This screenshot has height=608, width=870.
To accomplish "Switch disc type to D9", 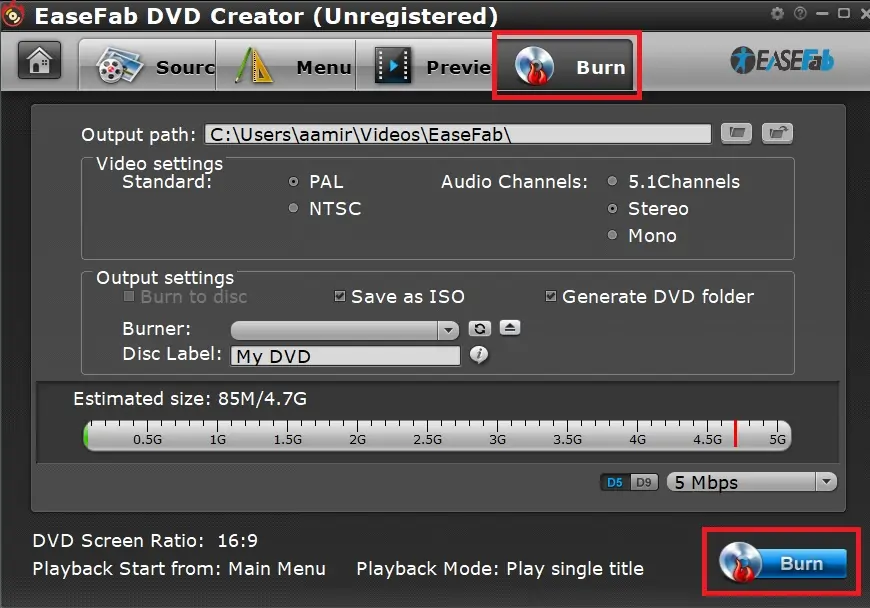I will pos(645,482).
